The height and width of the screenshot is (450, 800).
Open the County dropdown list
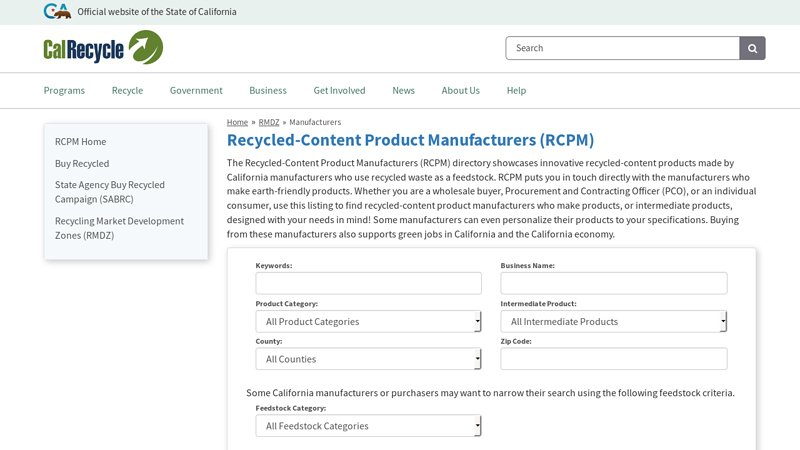pos(368,359)
